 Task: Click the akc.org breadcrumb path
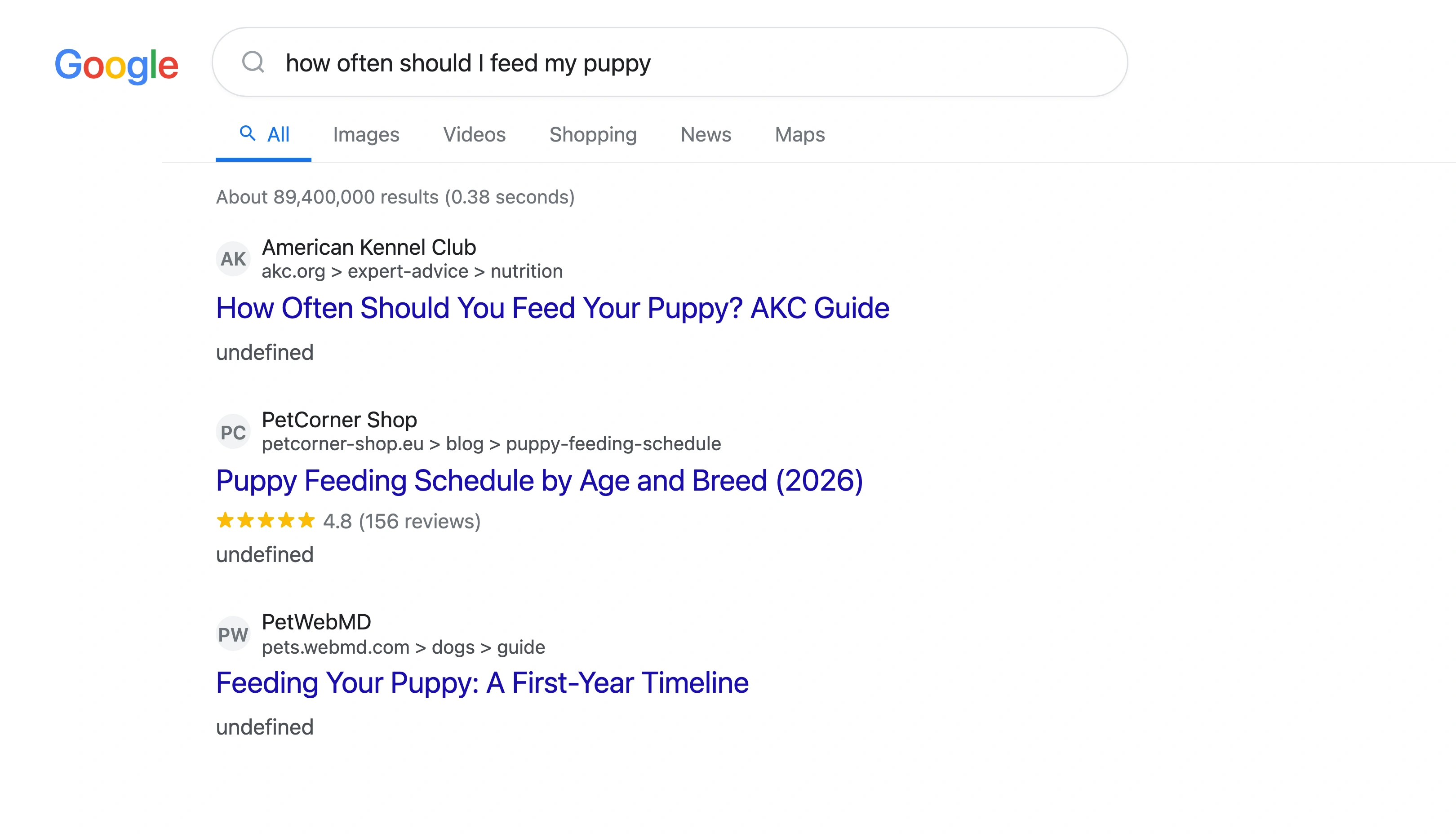click(412, 271)
